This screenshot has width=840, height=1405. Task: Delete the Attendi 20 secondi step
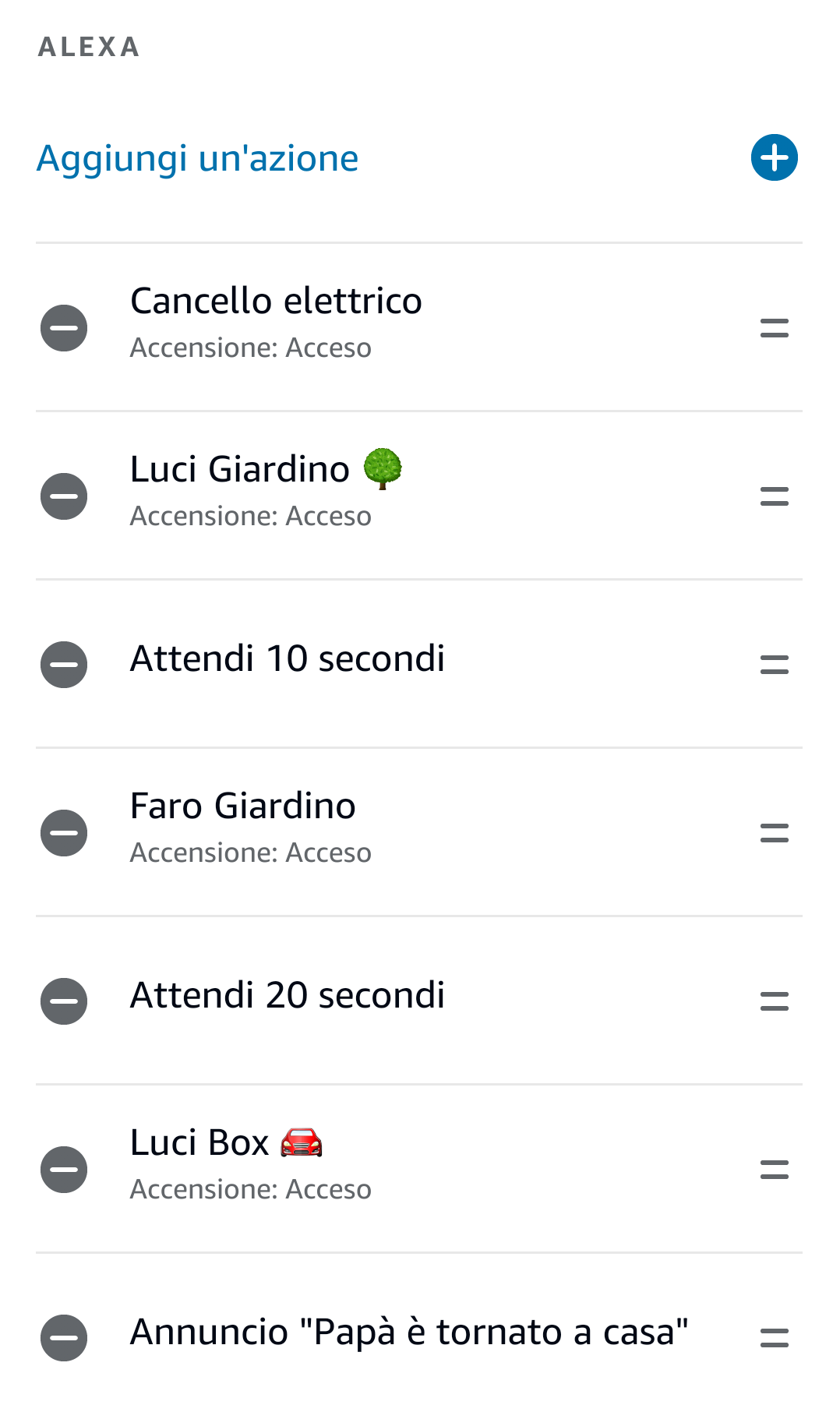pyautogui.click(x=64, y=1001)
